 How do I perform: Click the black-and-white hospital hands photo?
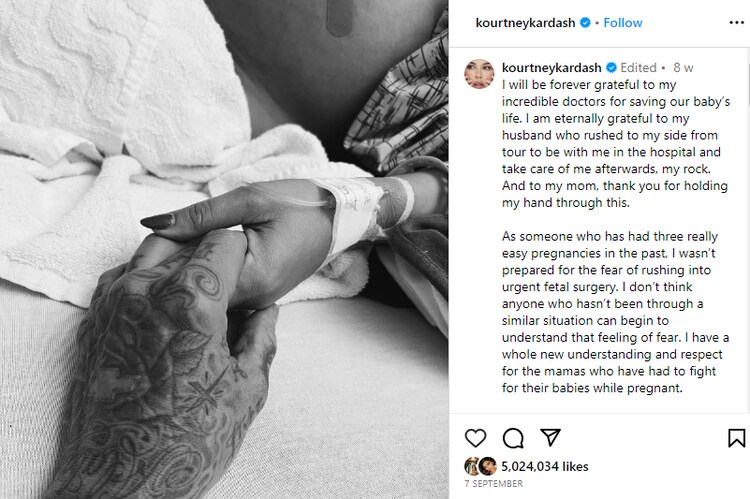point(224,249)
